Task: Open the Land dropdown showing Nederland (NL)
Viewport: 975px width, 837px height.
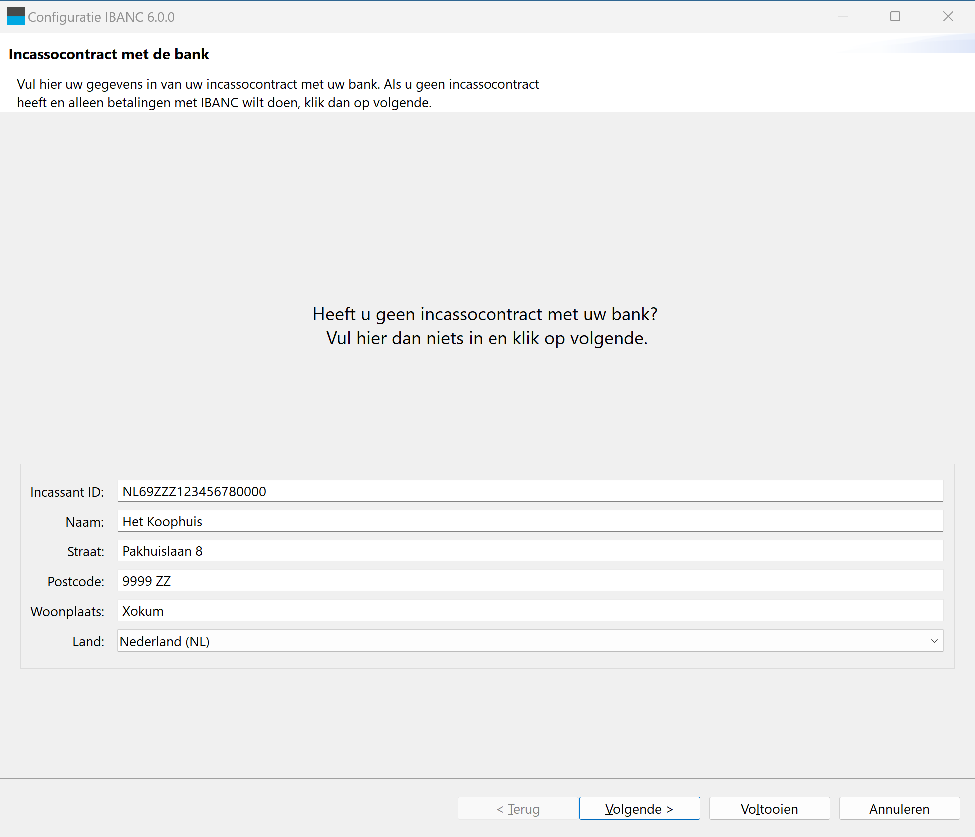Action: point(530,641)
